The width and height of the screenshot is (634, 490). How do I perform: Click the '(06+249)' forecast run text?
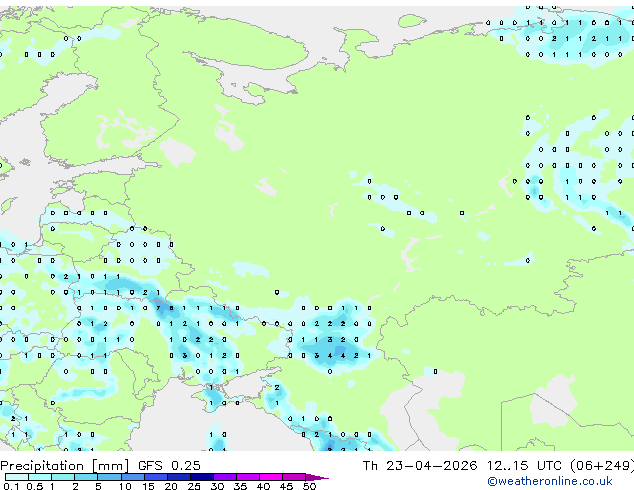(602, 466)
